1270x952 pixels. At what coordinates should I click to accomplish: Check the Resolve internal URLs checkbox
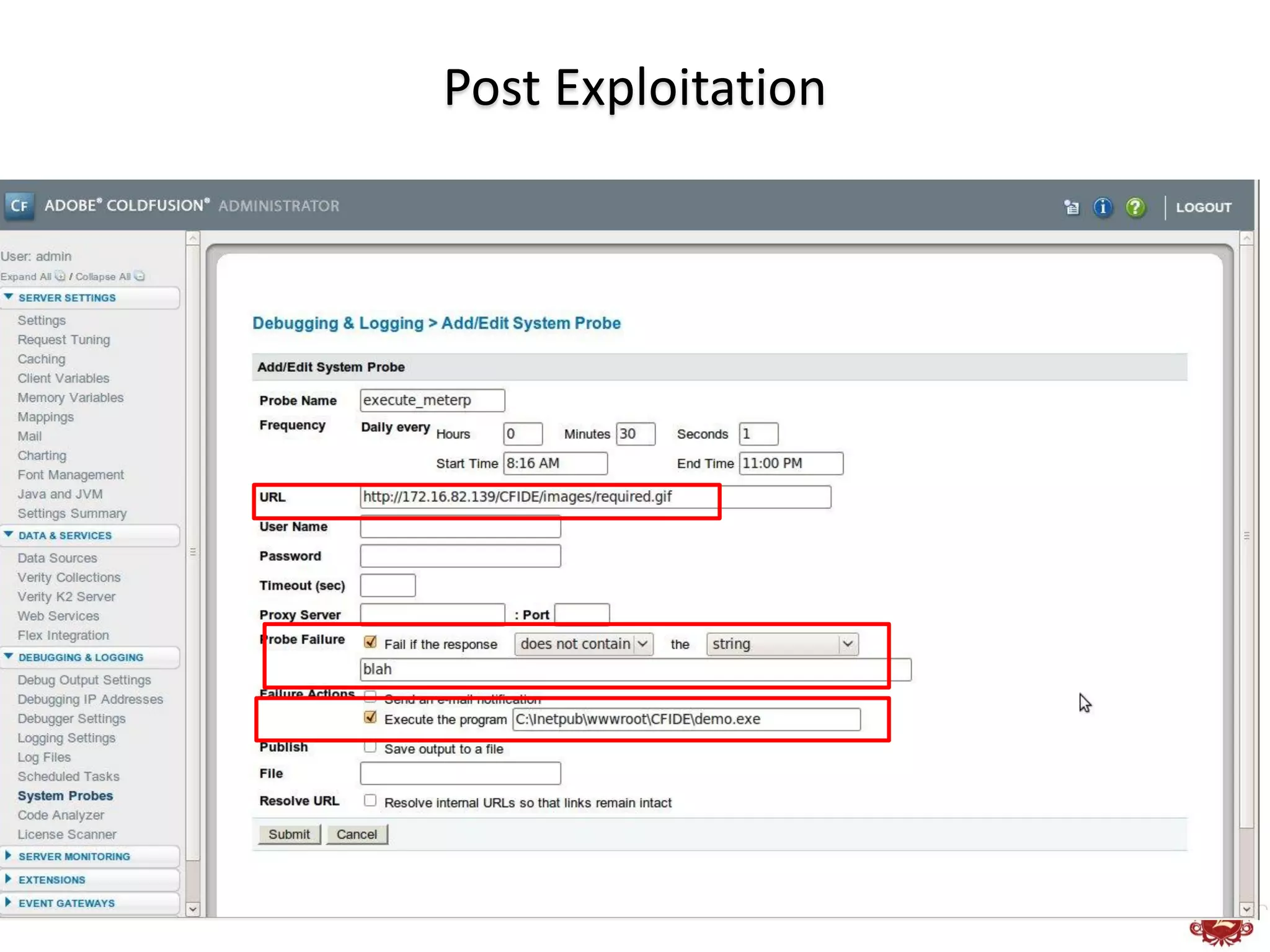click(370, 800)
